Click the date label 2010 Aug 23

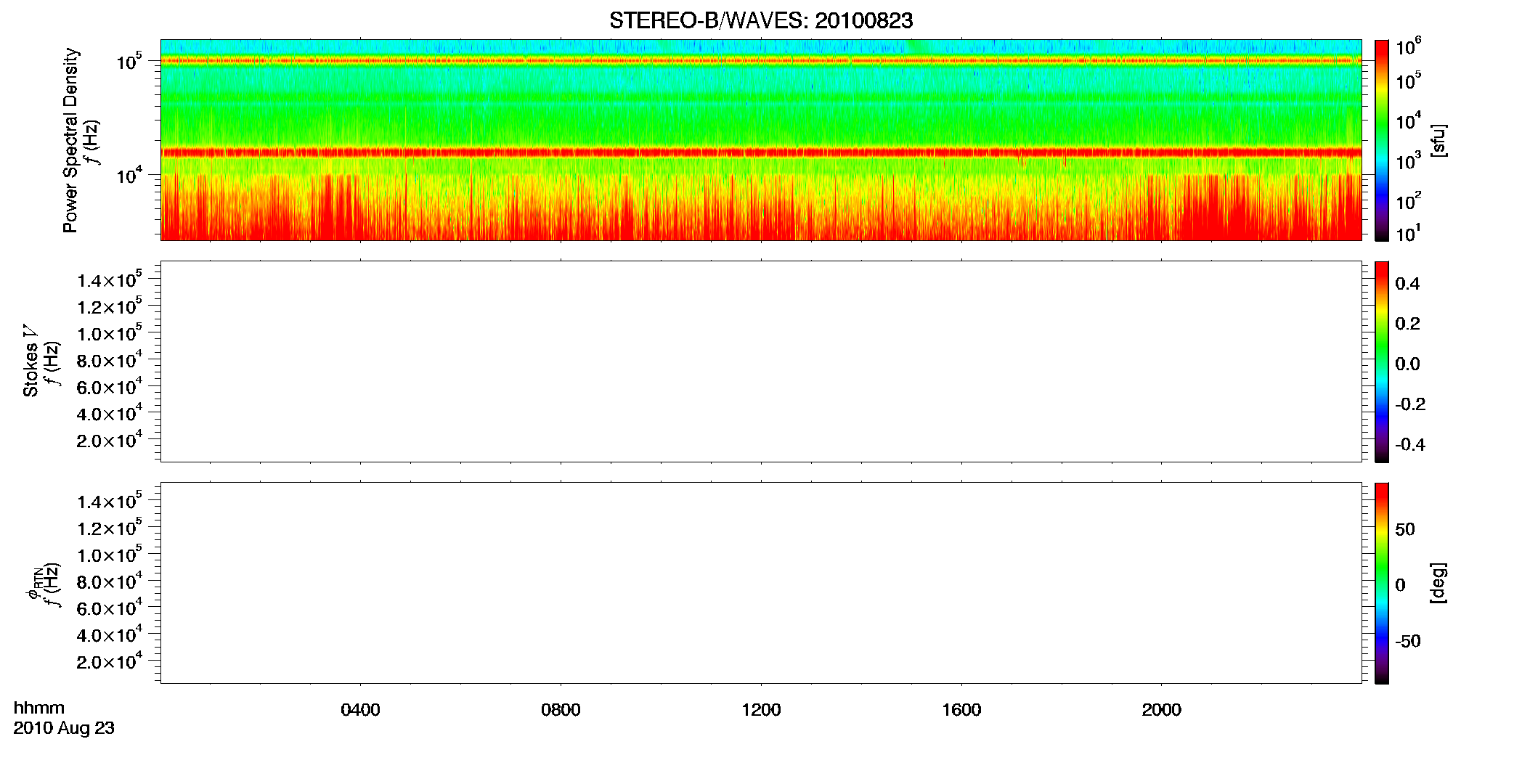click(64, 728)
